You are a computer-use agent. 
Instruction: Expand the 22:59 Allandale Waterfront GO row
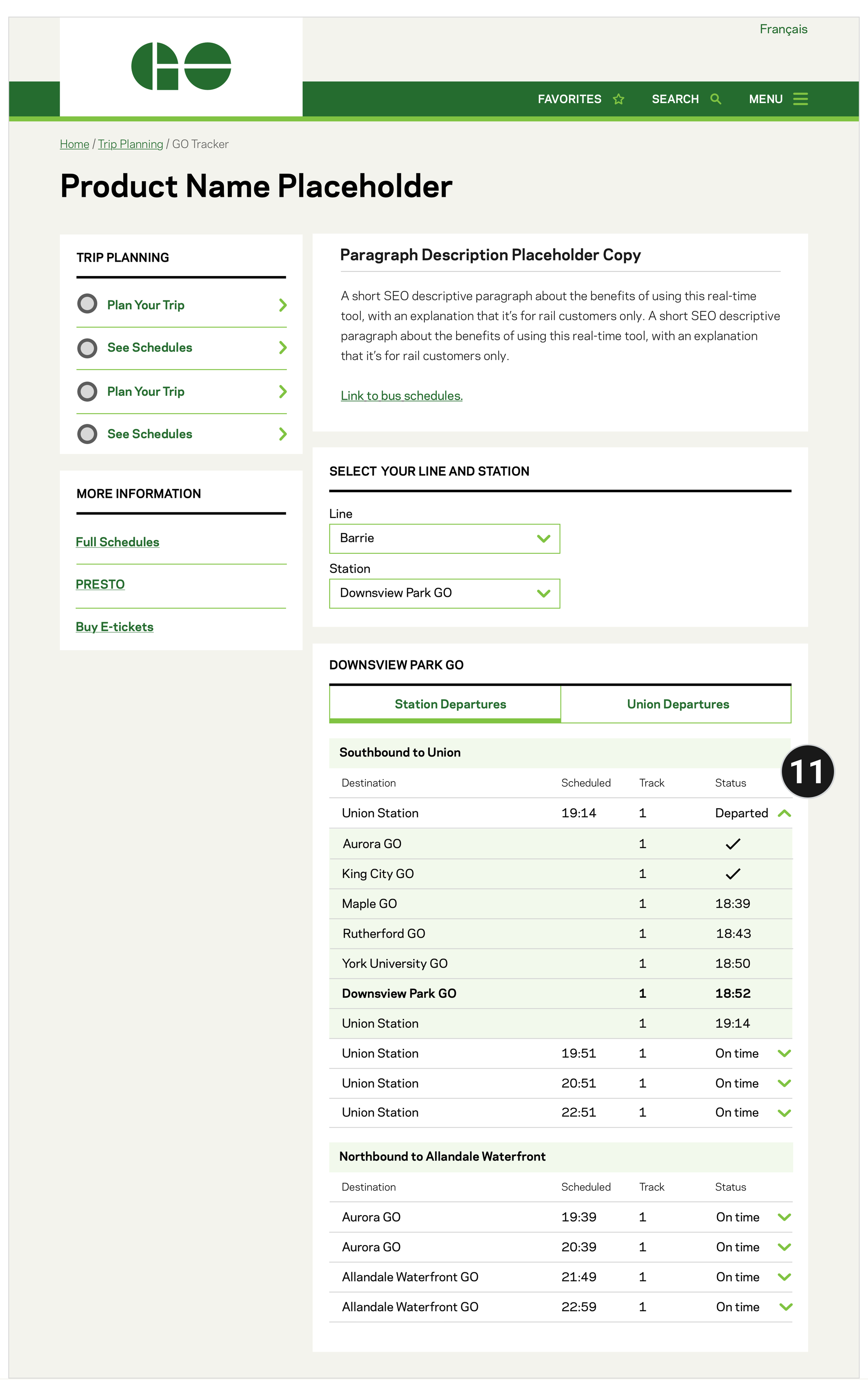[x=785, y=1307]
